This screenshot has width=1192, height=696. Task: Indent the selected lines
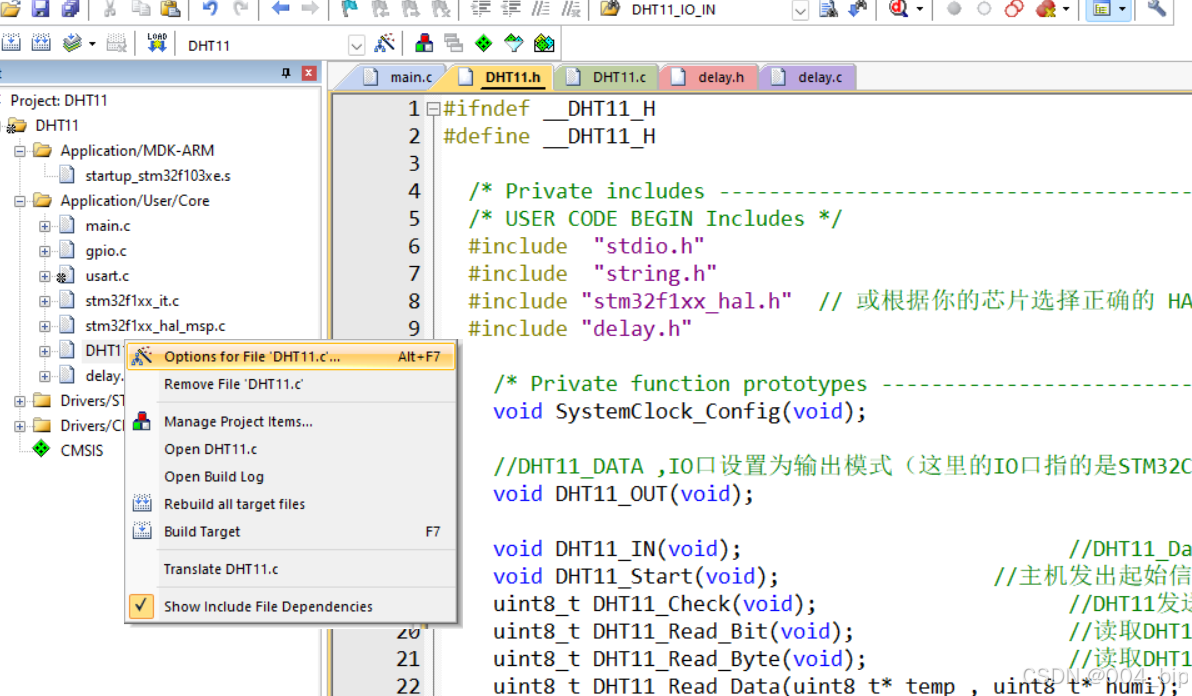coord(480,9)
